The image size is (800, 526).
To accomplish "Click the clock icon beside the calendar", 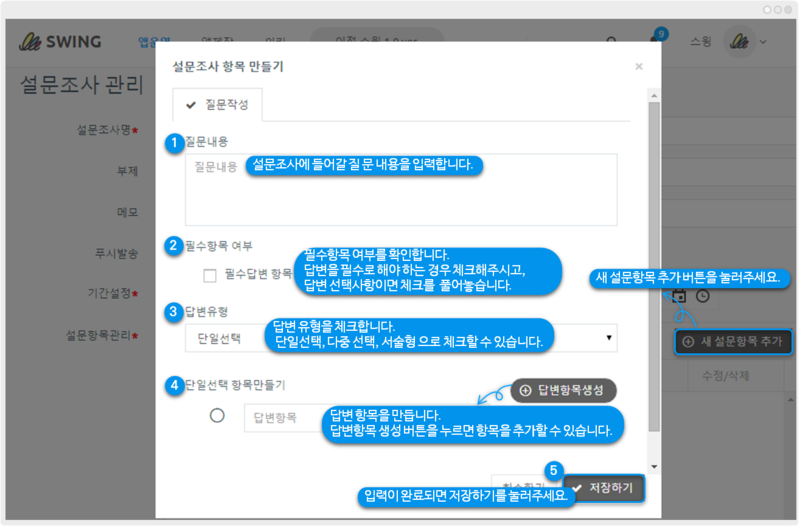I will point(703,296).
